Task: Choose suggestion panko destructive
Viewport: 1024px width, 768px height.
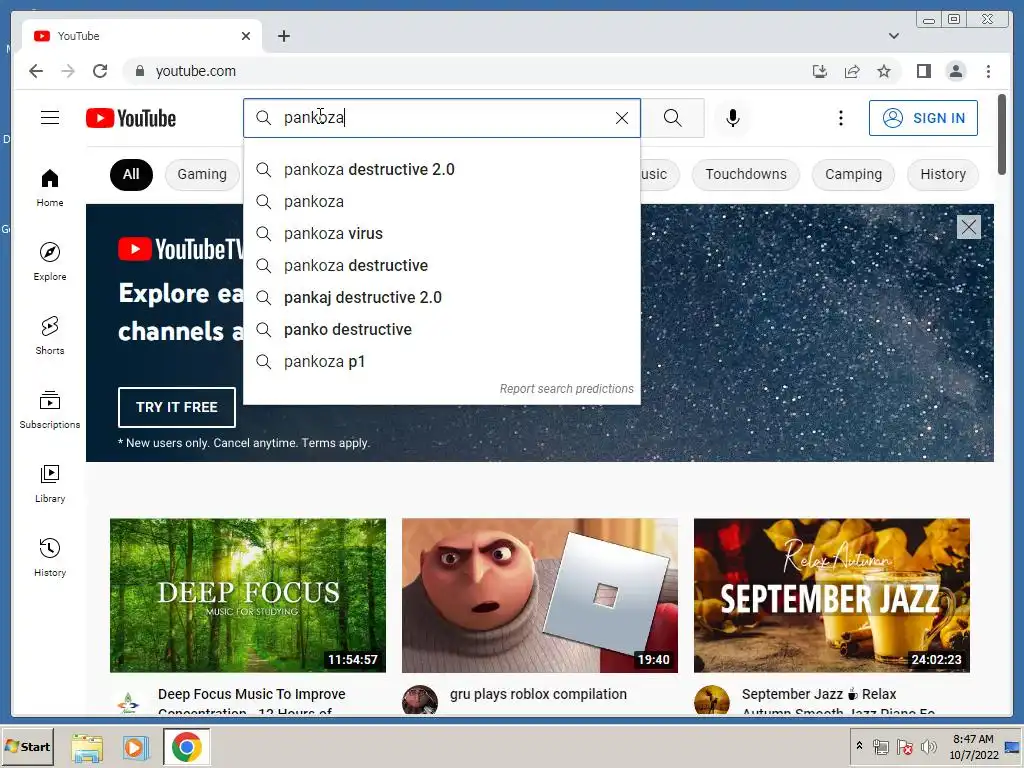Action: point(441,329)
